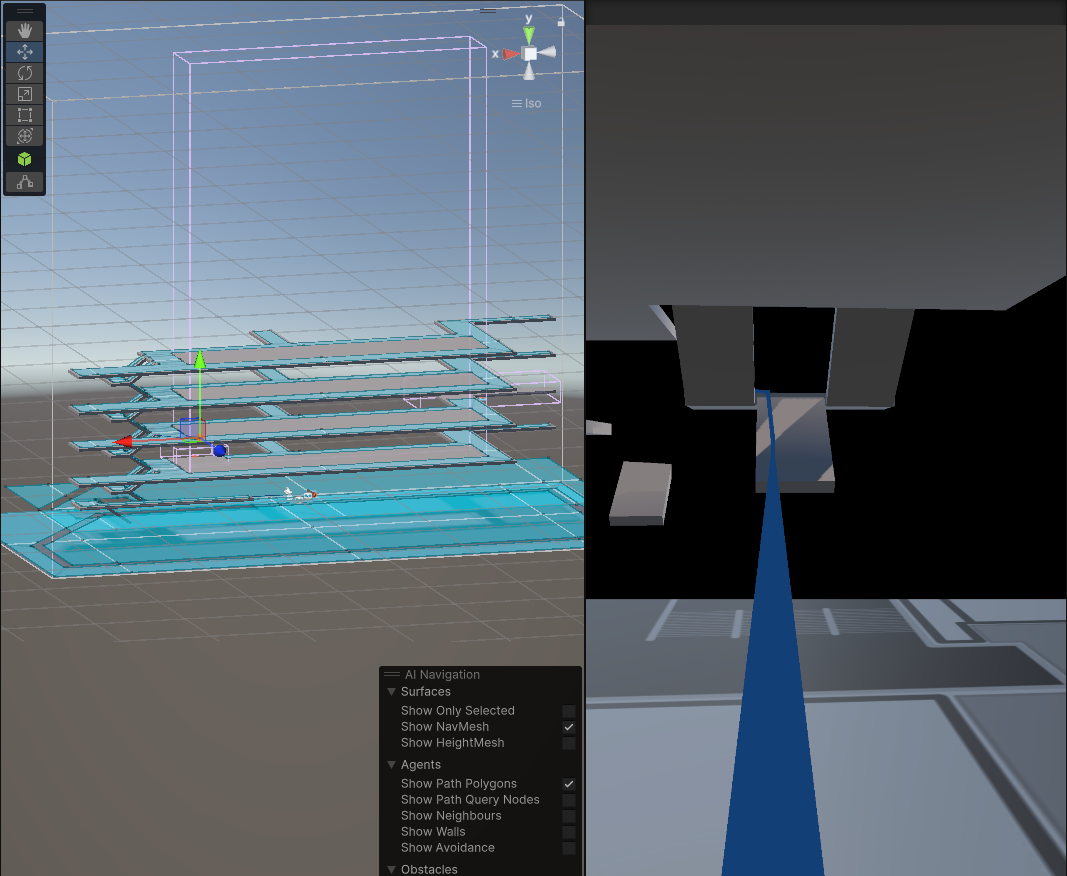Collapse the Agents section
Viewport: 1067px width, 876px height.
(x=392, y=765)
